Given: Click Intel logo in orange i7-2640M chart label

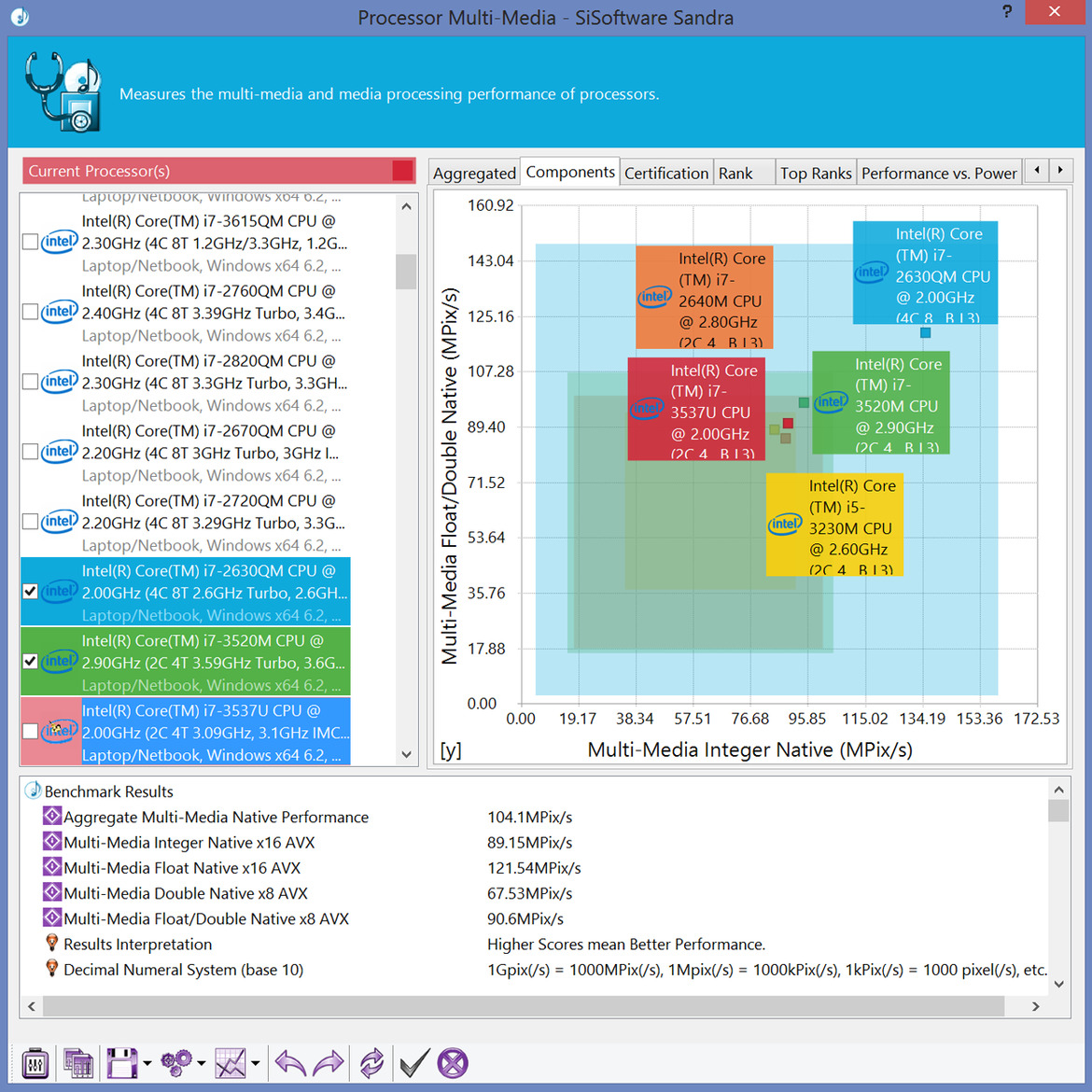Looking at the screenshot, I should click(654, 298).
